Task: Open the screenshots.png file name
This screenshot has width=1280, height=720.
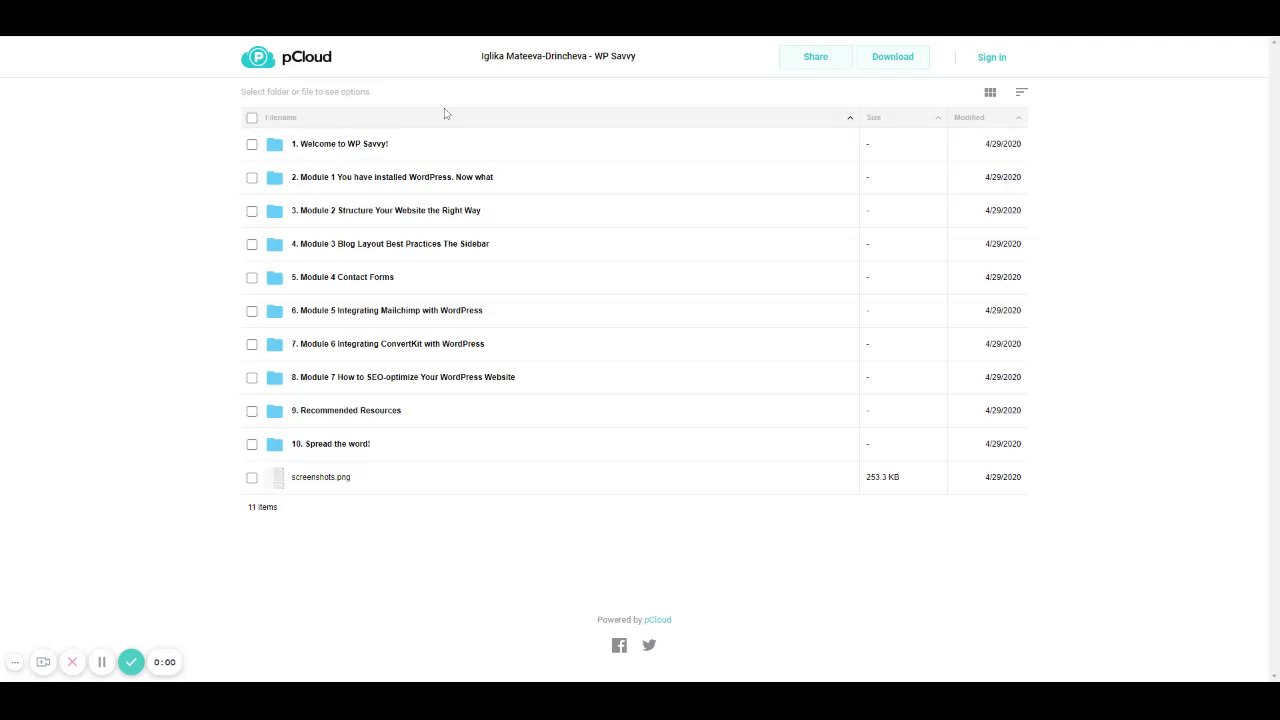Action: click(x=321, y=477)
